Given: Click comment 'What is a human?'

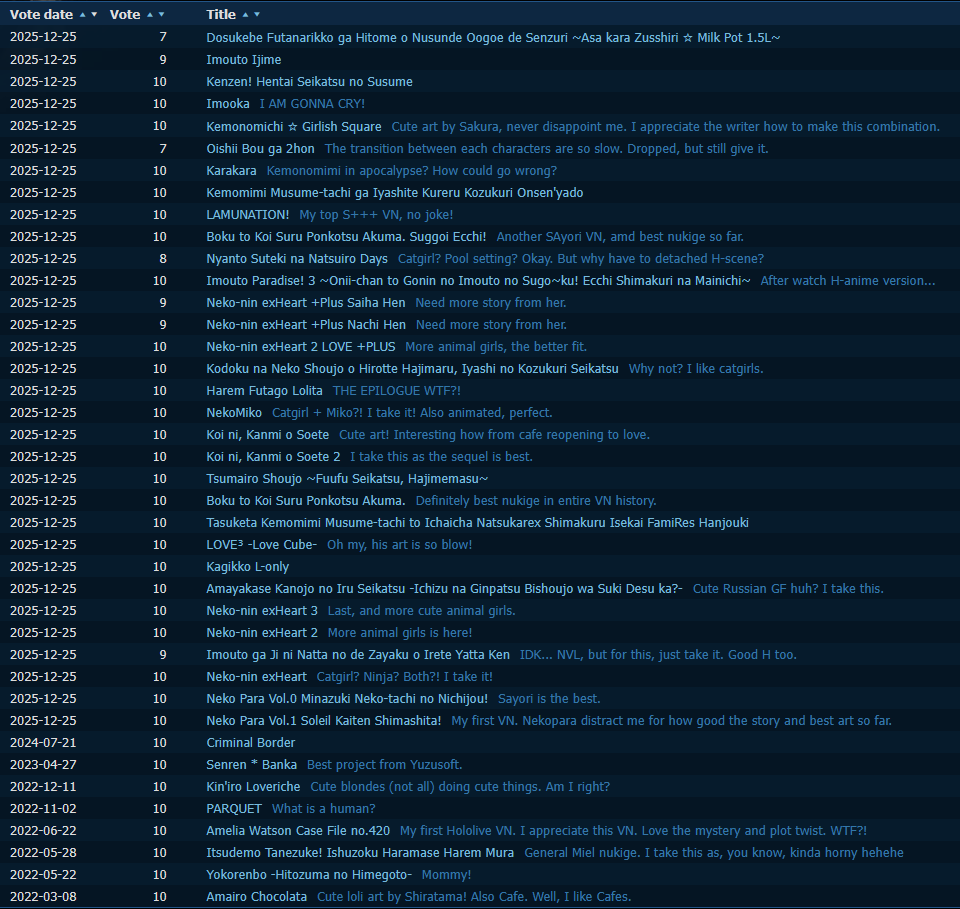Looking at the screenshot, I should coord(323,809).
